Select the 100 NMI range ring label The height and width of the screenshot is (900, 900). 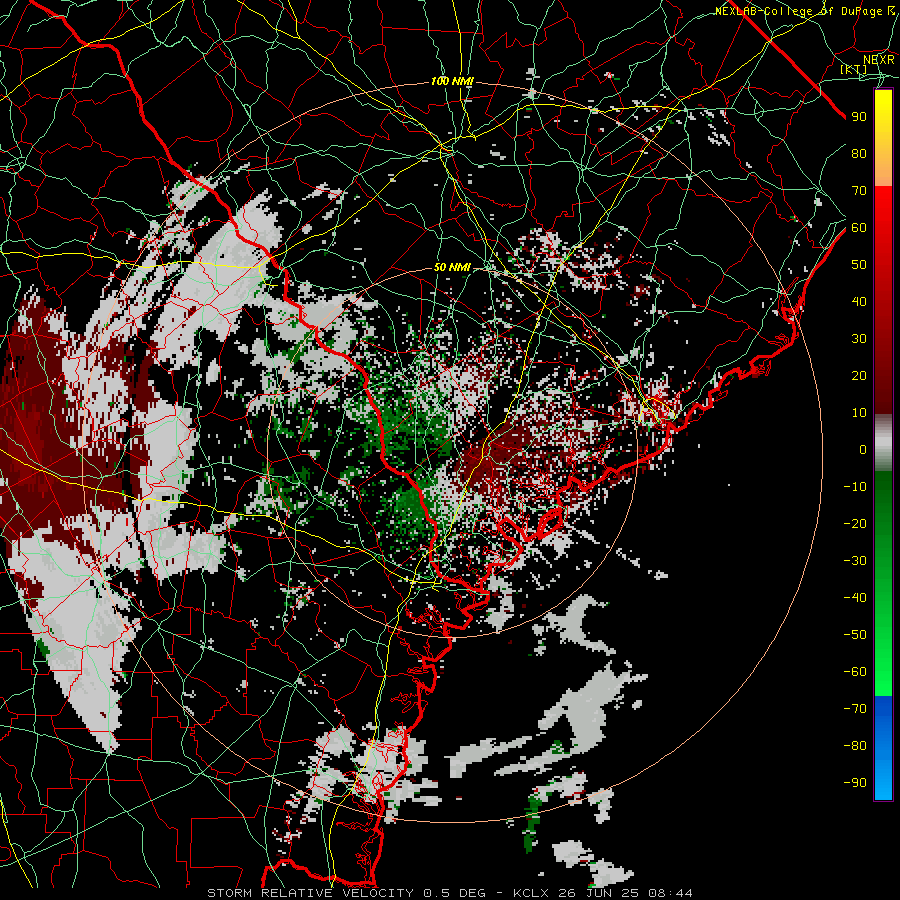[x=452, y=82]
